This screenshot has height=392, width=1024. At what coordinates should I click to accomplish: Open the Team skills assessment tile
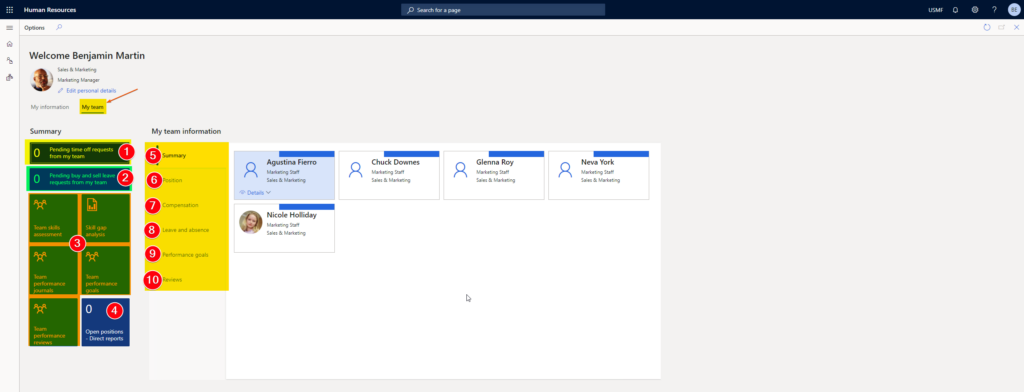[54, 218]
